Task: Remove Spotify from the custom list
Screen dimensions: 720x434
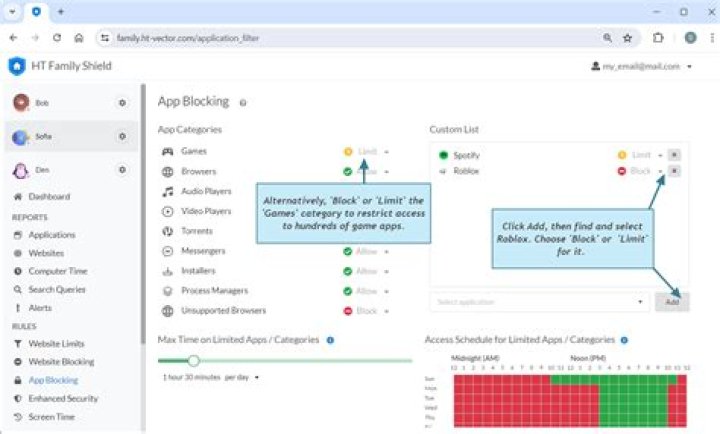Action: click(674, 155)
